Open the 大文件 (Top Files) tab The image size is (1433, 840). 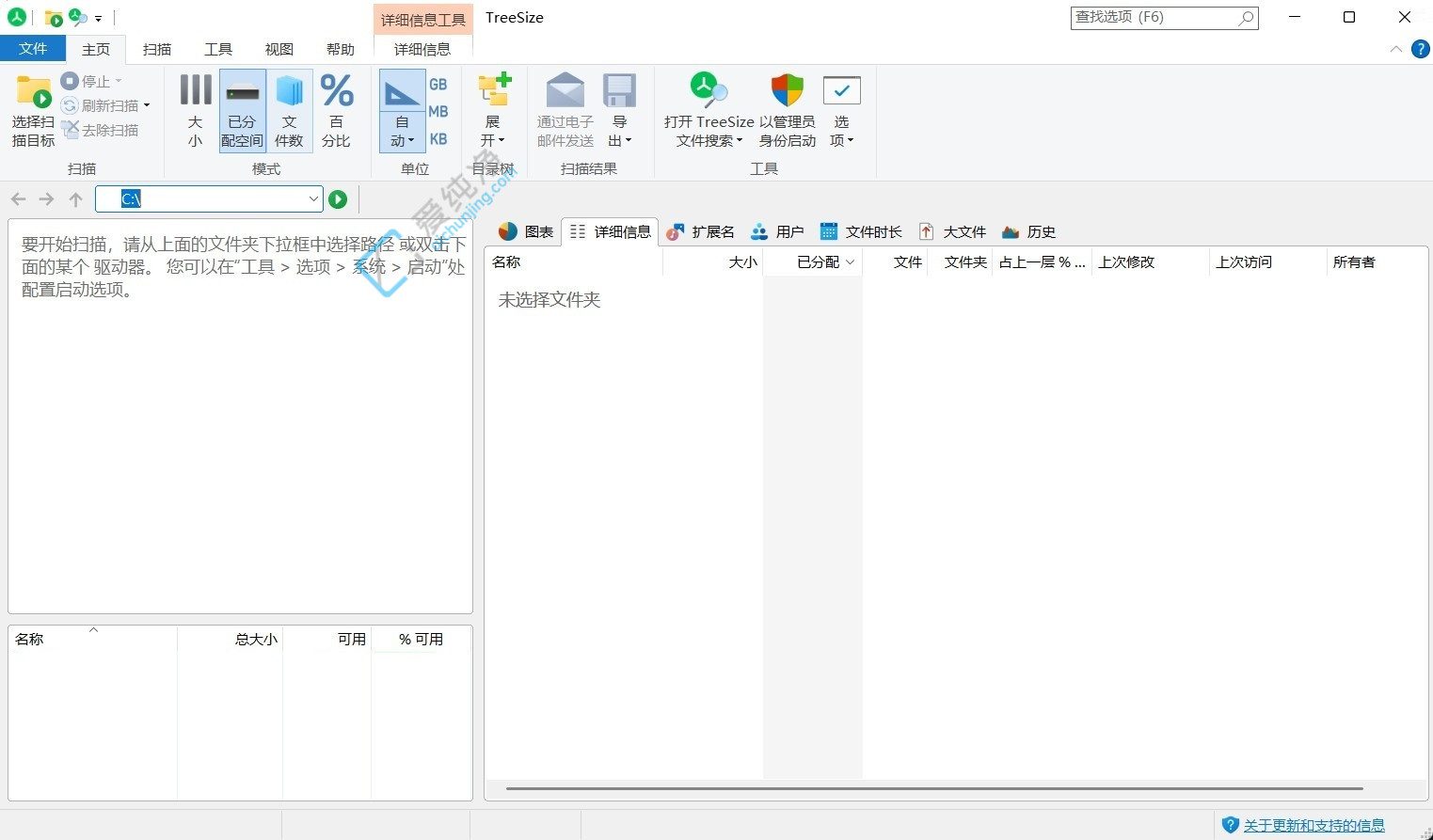952,231
